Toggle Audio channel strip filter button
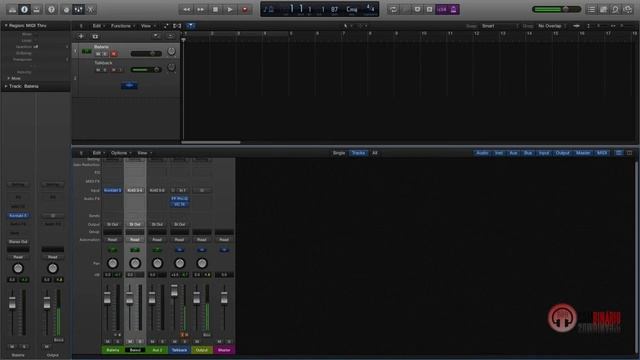Screen dimensions: 640x360 (482, 153)
